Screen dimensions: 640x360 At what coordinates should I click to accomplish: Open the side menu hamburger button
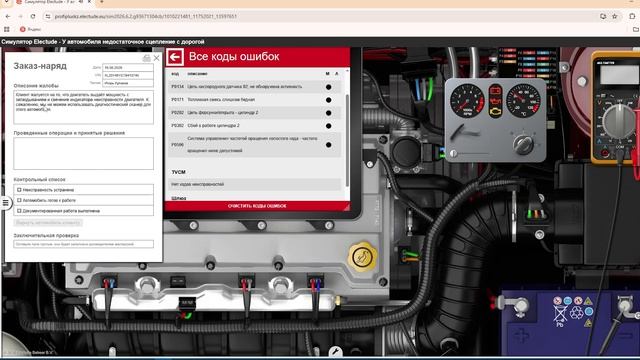[x=5, y=202]
